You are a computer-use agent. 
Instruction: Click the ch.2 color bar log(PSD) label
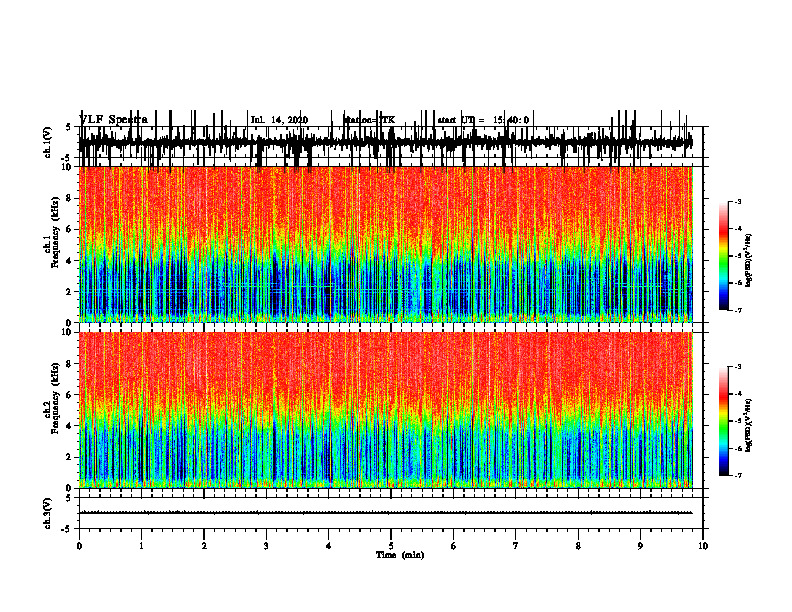(750, 426)
